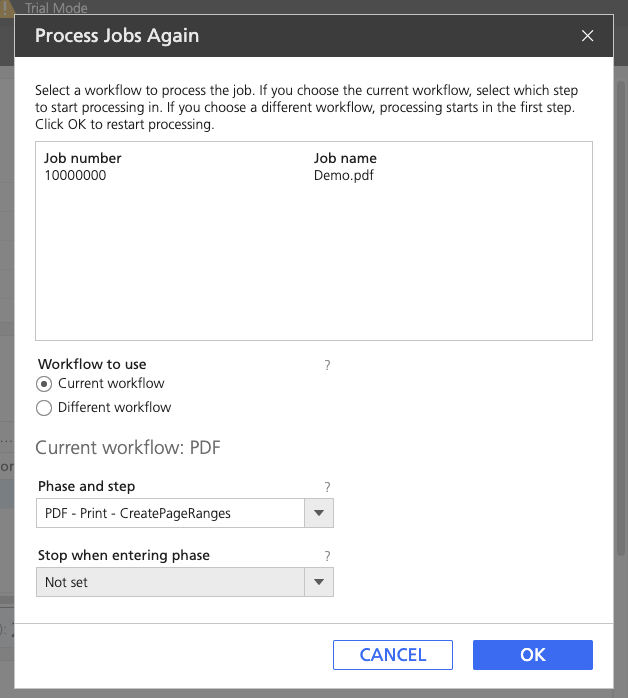The image size is (628, 698).
Task: Select job number 10000000 in list
Action: (x=75, y=175)
